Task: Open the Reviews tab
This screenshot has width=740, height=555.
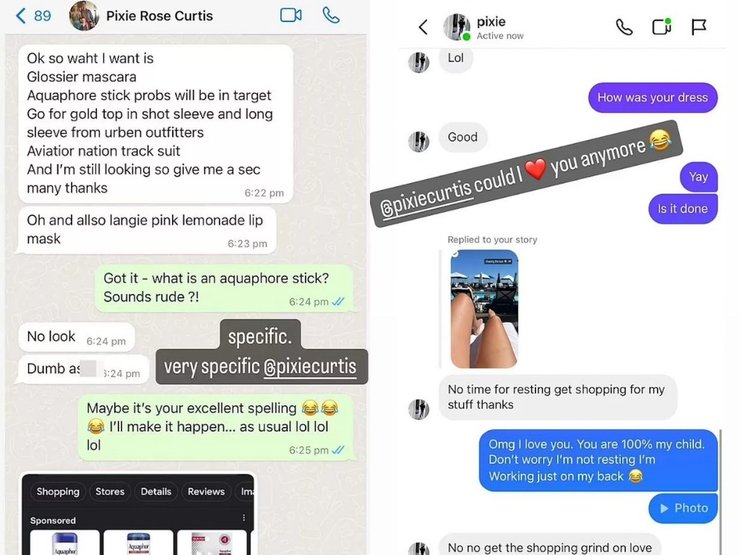Action: tap(206, 492)
